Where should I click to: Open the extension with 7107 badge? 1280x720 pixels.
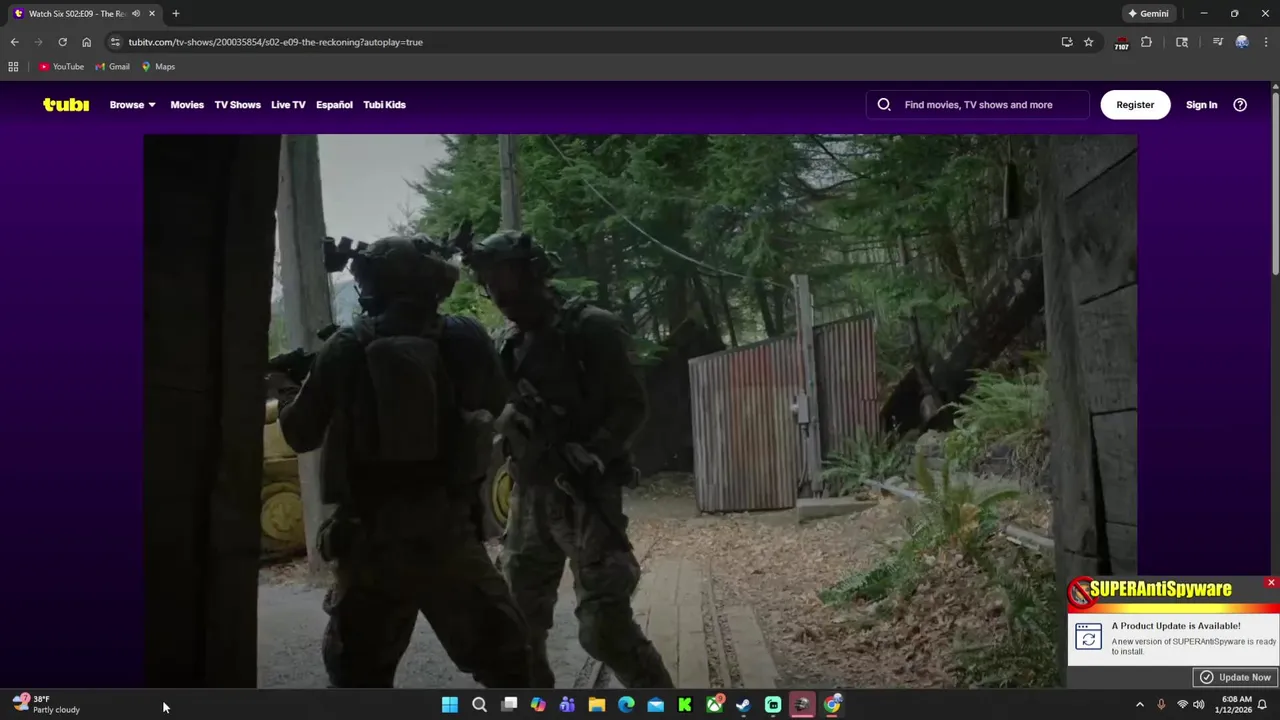pos(1121,42)
